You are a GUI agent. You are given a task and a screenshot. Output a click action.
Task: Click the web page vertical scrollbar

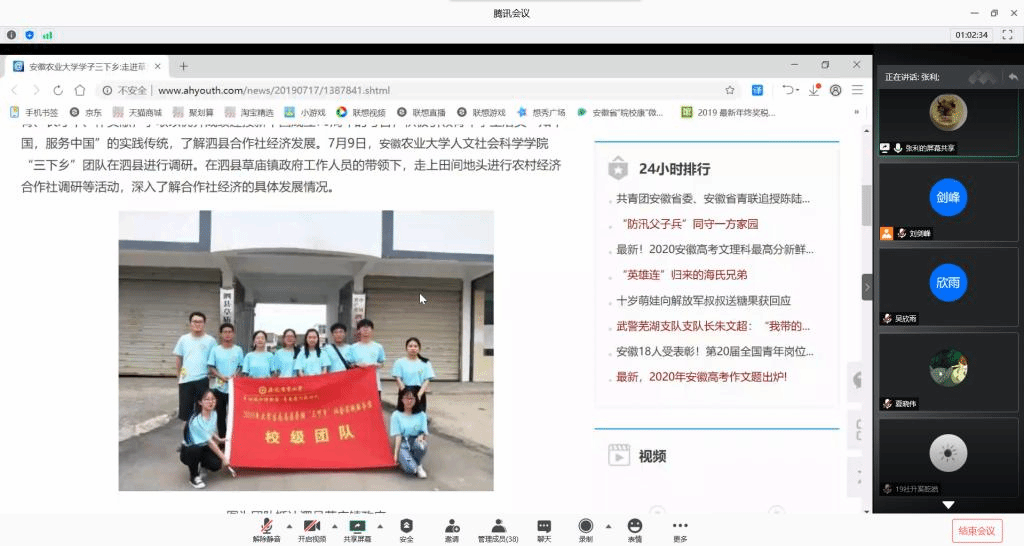pyautogui.click(x=866, y=205)
